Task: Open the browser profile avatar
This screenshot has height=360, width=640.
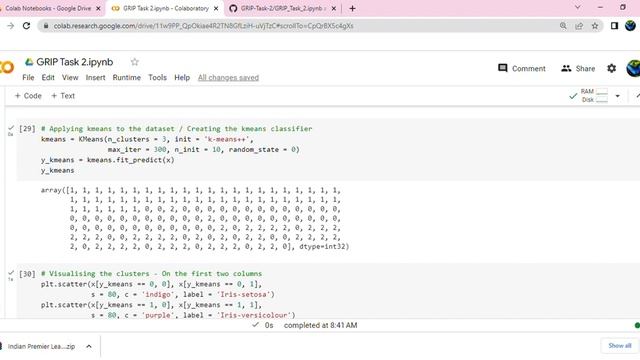Action: pyautogui.click(x=630, y=26)
